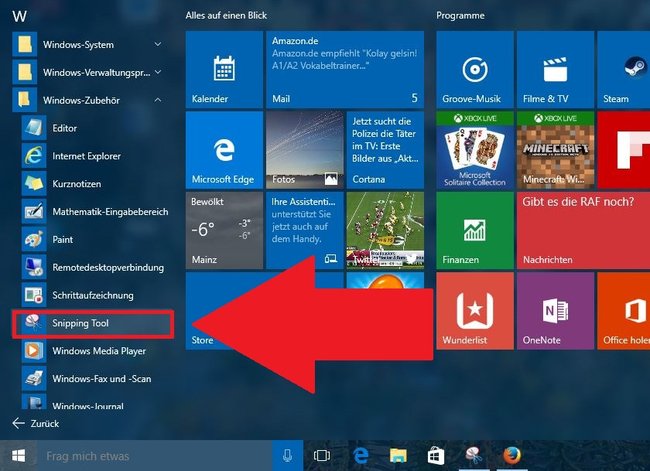The width and height of the screenshot is (650, 471).
Task: Click the Cortana microphone icon
Action: (x=287, y=456)
